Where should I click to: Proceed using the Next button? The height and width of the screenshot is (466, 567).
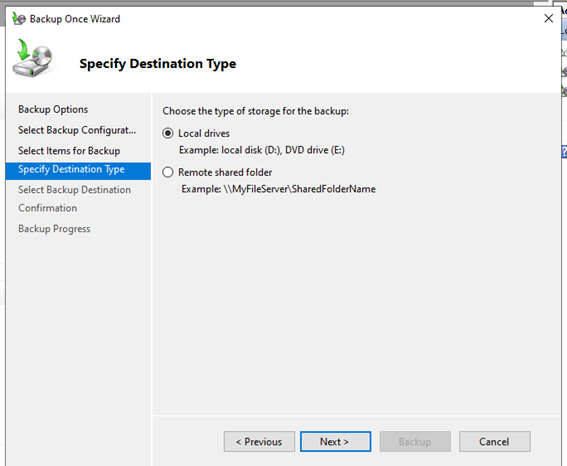click(335, 441)
